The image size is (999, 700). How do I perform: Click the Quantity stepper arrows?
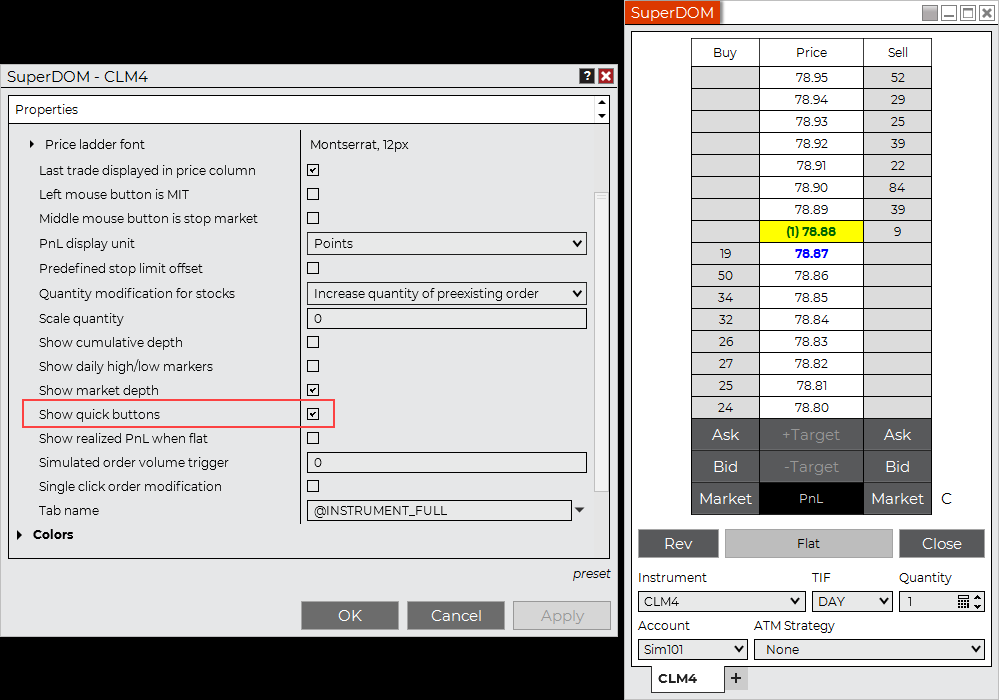(977, 601)
